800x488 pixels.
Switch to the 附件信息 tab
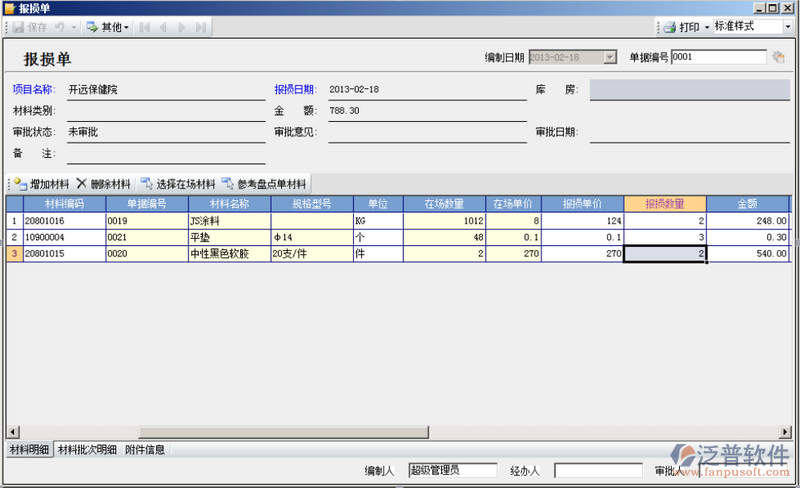coord(145,450)
